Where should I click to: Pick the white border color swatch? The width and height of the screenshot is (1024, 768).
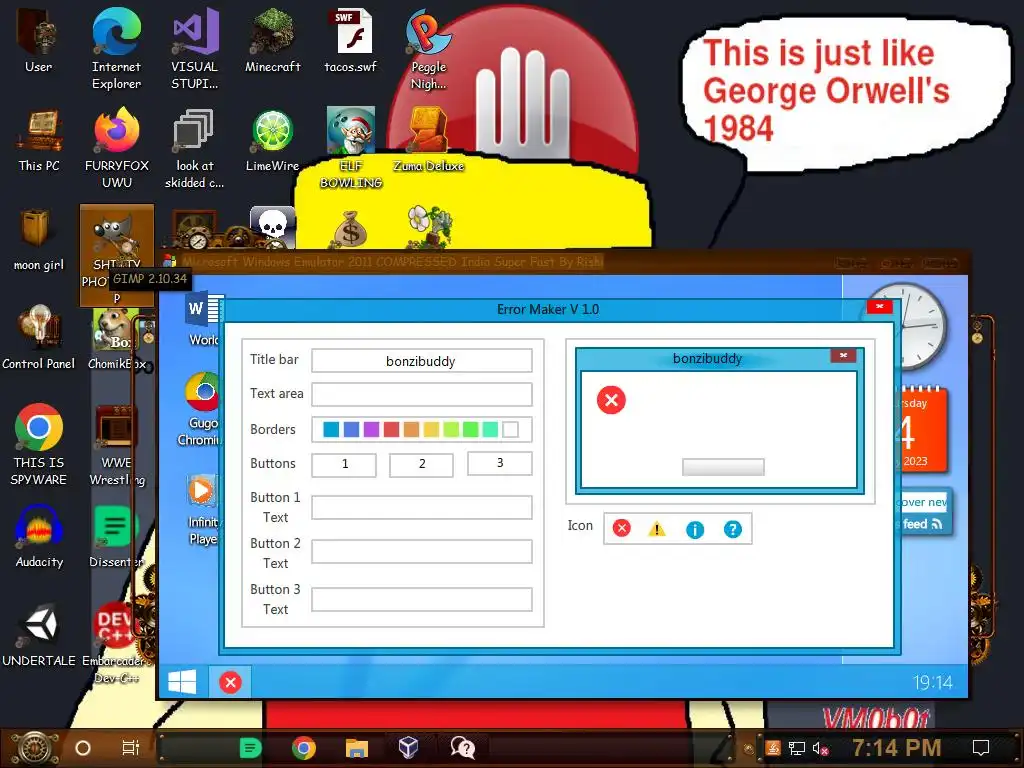click(511, 429)
